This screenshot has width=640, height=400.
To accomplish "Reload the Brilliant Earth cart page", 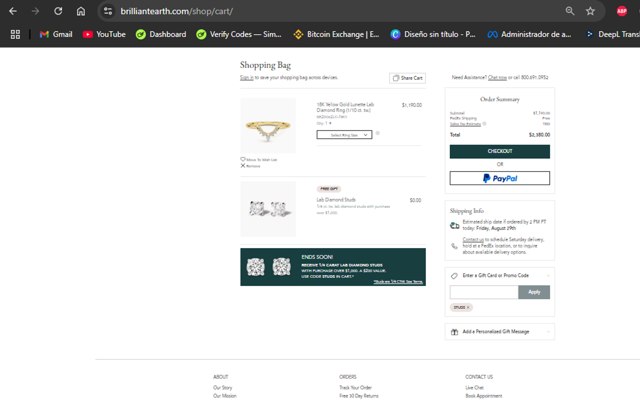I will pyautogui.click(x=58, y=11).
